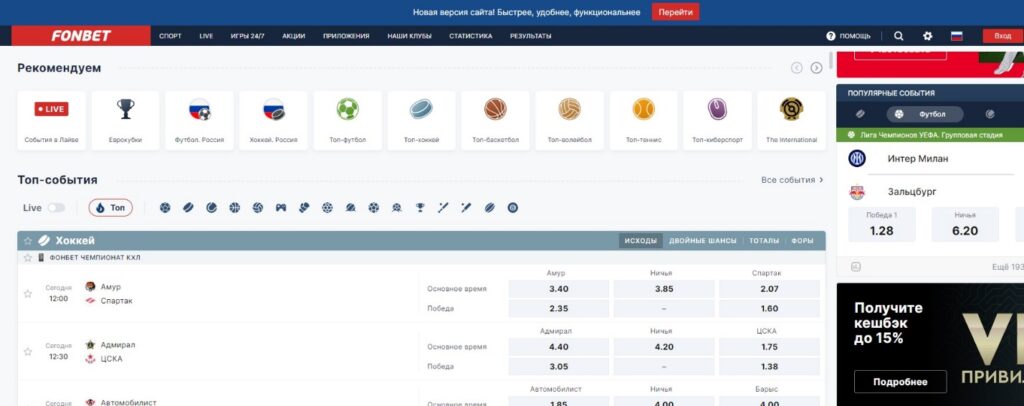The height and width of the screenshot is (406, 1024).
Task: Favorite the Амур vs Спартак match star
Action: pyautogui.click(x=27, y=294)
